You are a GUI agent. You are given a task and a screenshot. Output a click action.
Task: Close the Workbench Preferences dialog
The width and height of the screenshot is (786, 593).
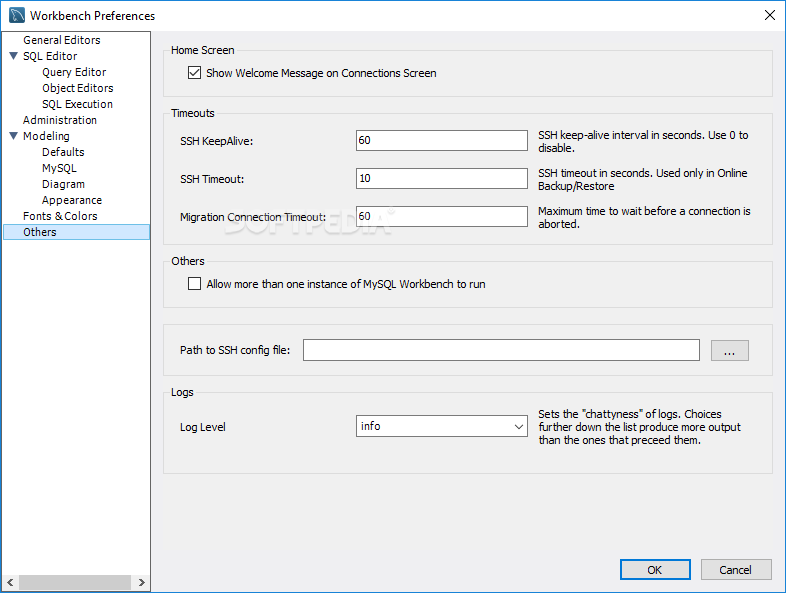pos(769,15)
